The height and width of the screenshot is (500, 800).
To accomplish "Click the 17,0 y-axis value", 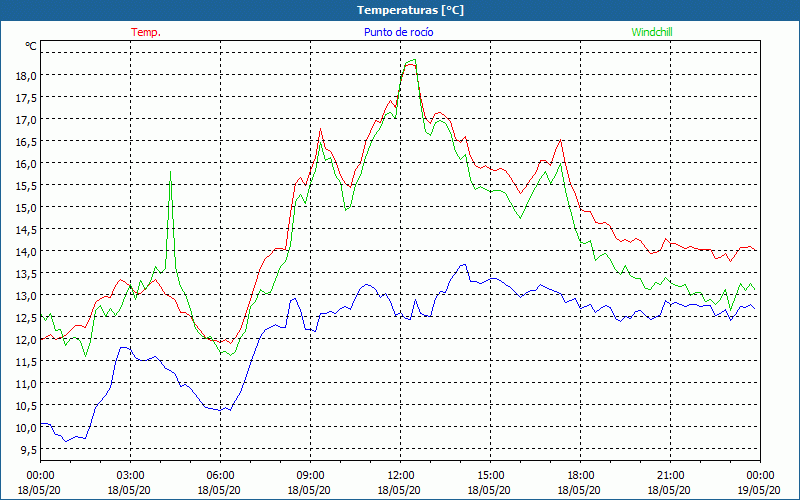I will click(x=26, y=119).
